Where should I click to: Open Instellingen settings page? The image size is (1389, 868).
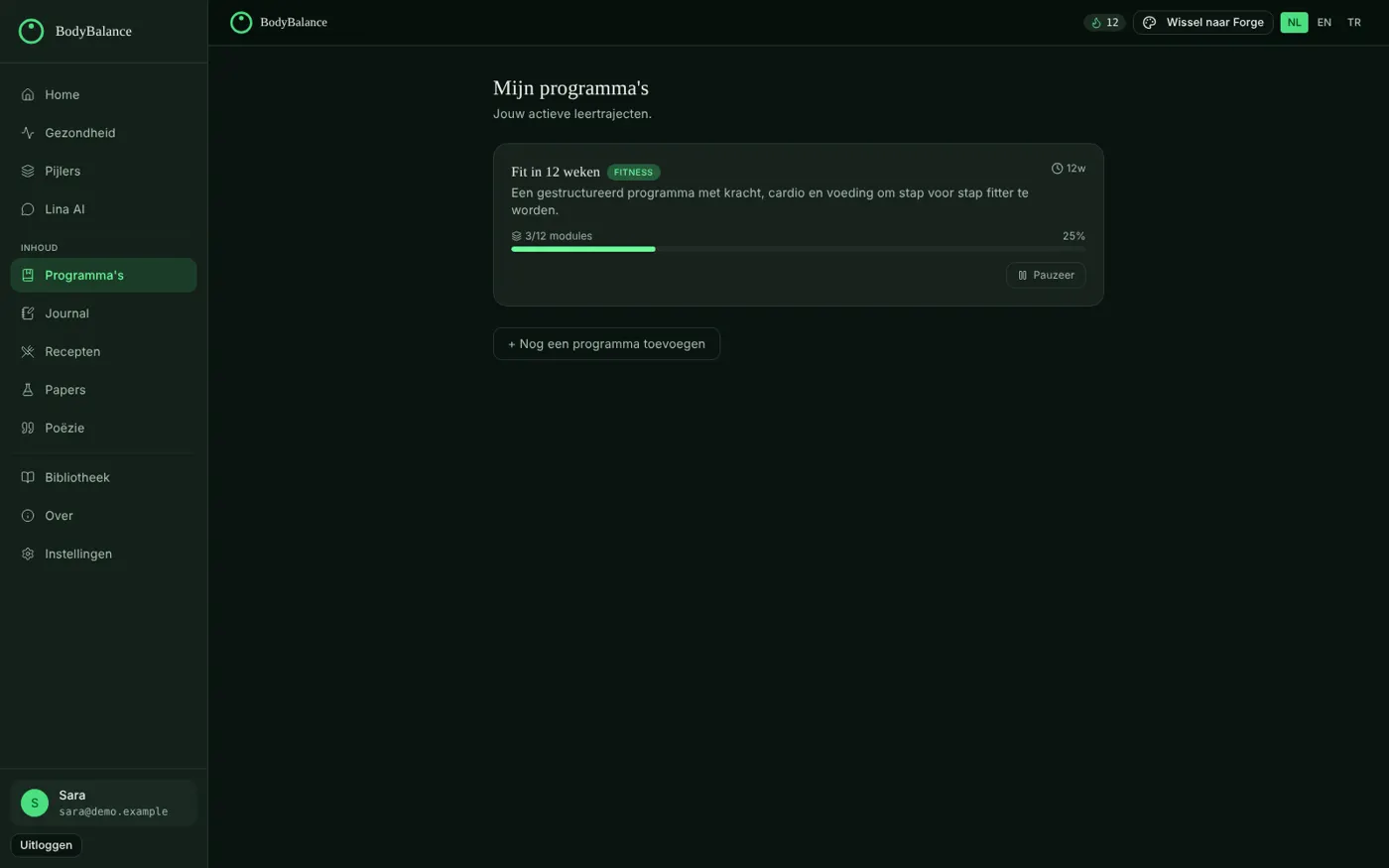pos(103,554)
